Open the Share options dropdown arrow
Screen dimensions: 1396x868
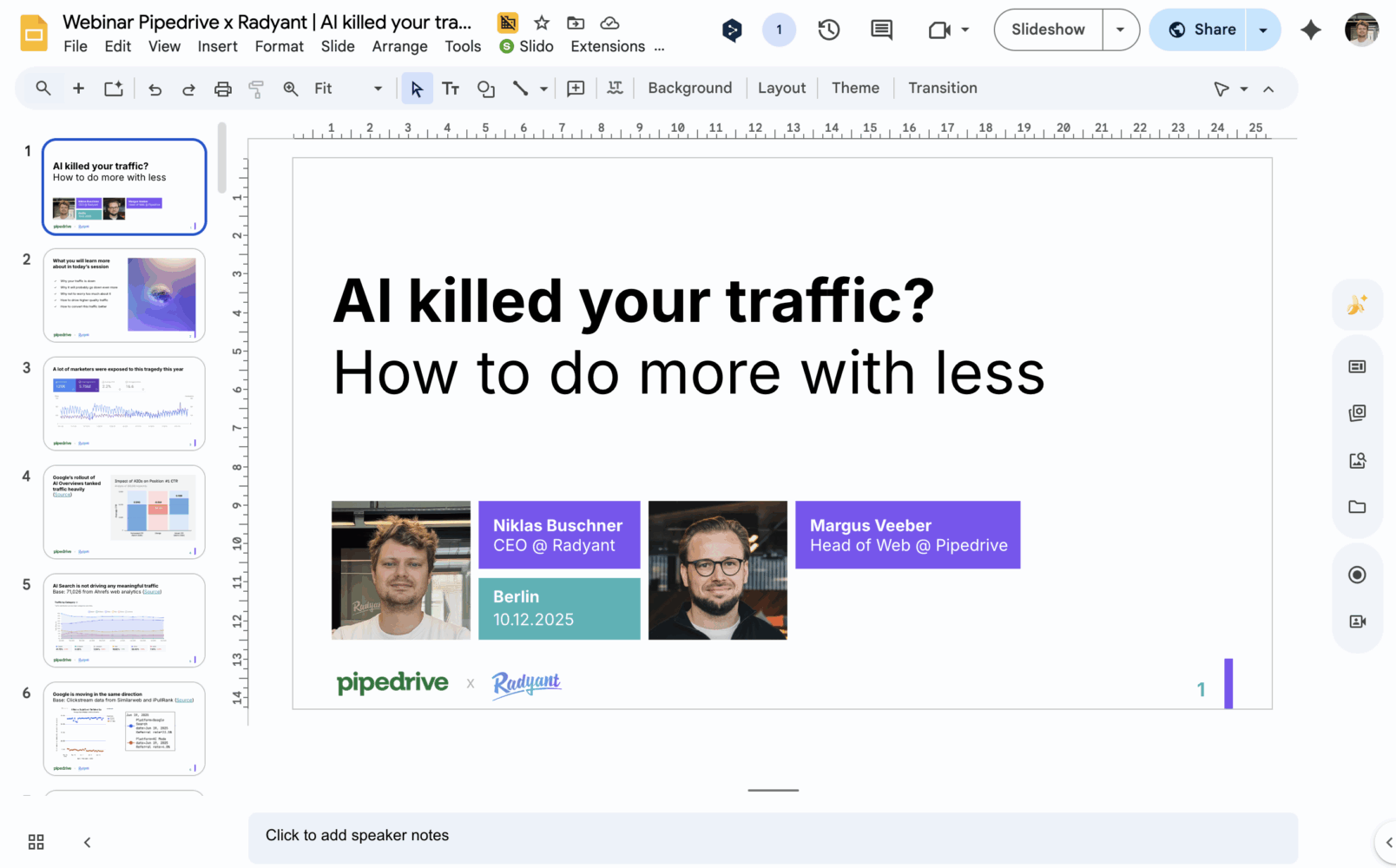(1263, 30)
